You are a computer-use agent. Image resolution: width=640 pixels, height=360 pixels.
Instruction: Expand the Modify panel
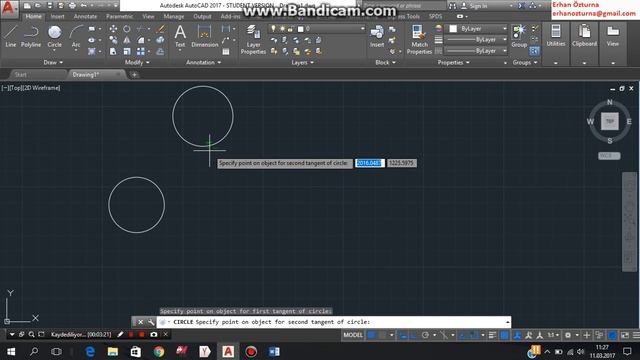click(137, 62)
